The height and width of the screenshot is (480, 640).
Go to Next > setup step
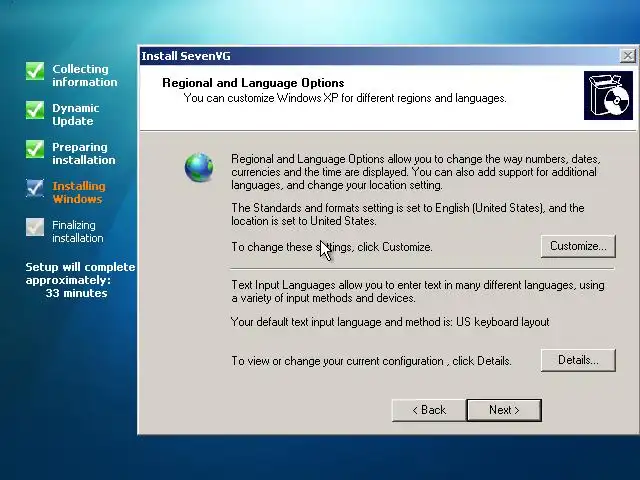504,410
